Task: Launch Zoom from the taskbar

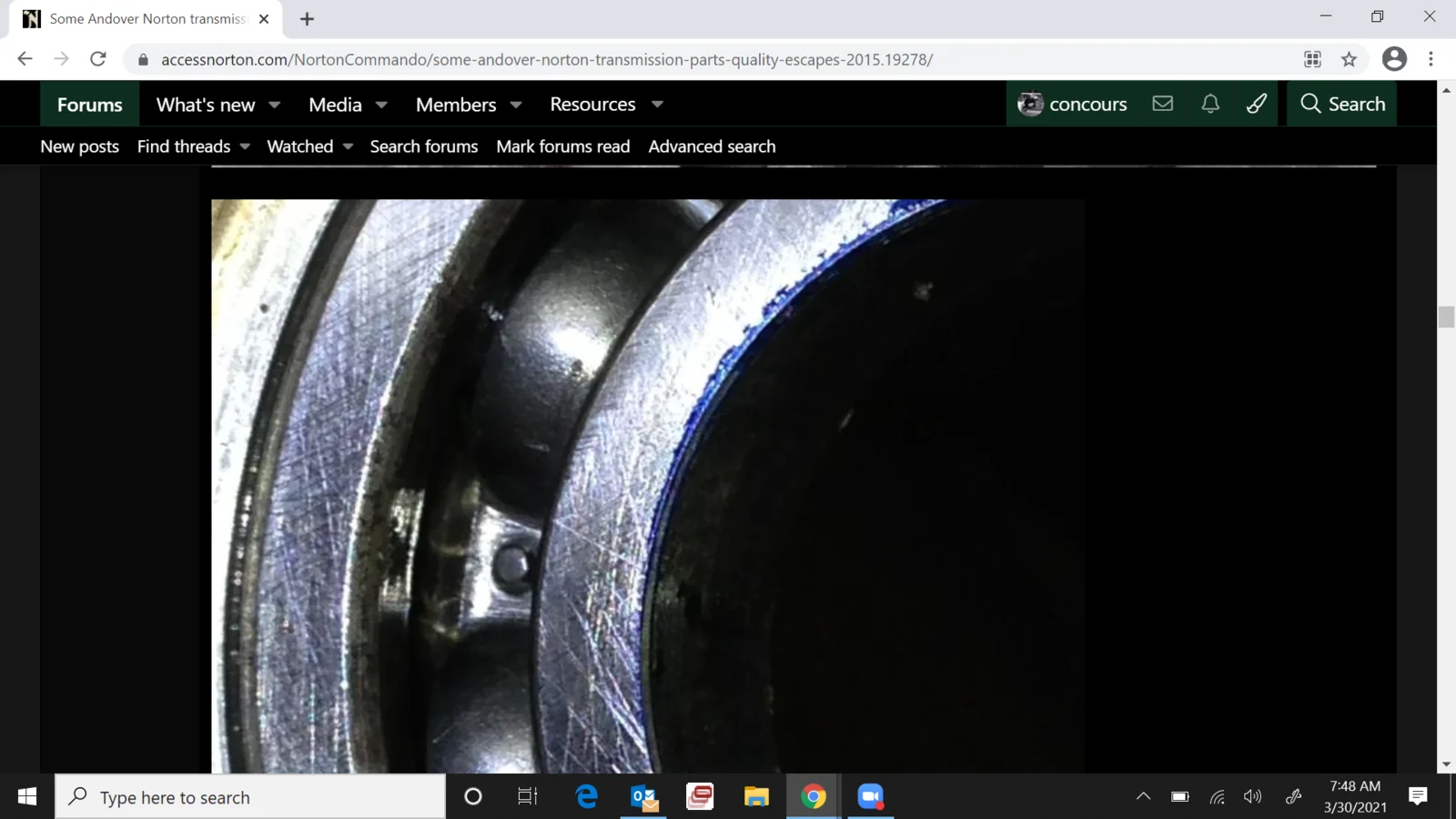Action: point(871,797)
